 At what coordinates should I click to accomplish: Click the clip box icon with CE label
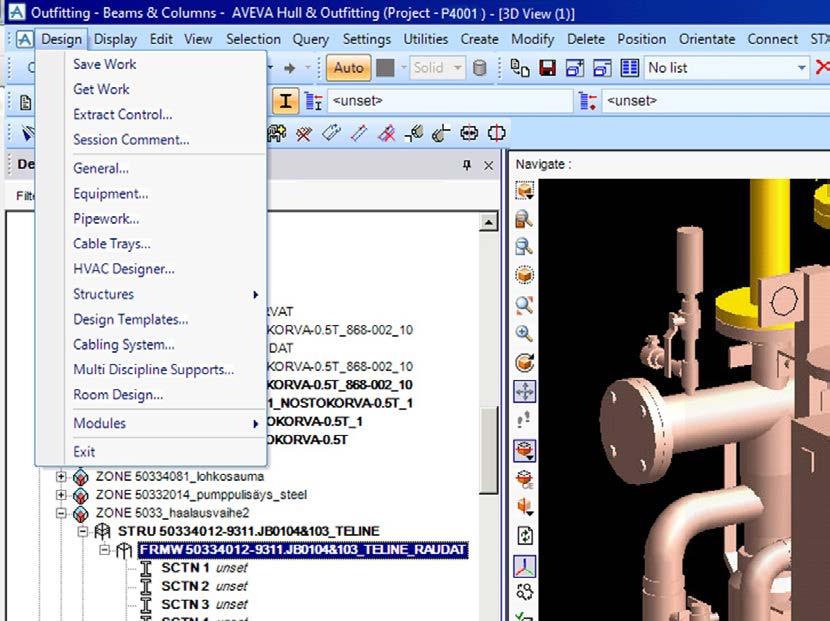525,479
